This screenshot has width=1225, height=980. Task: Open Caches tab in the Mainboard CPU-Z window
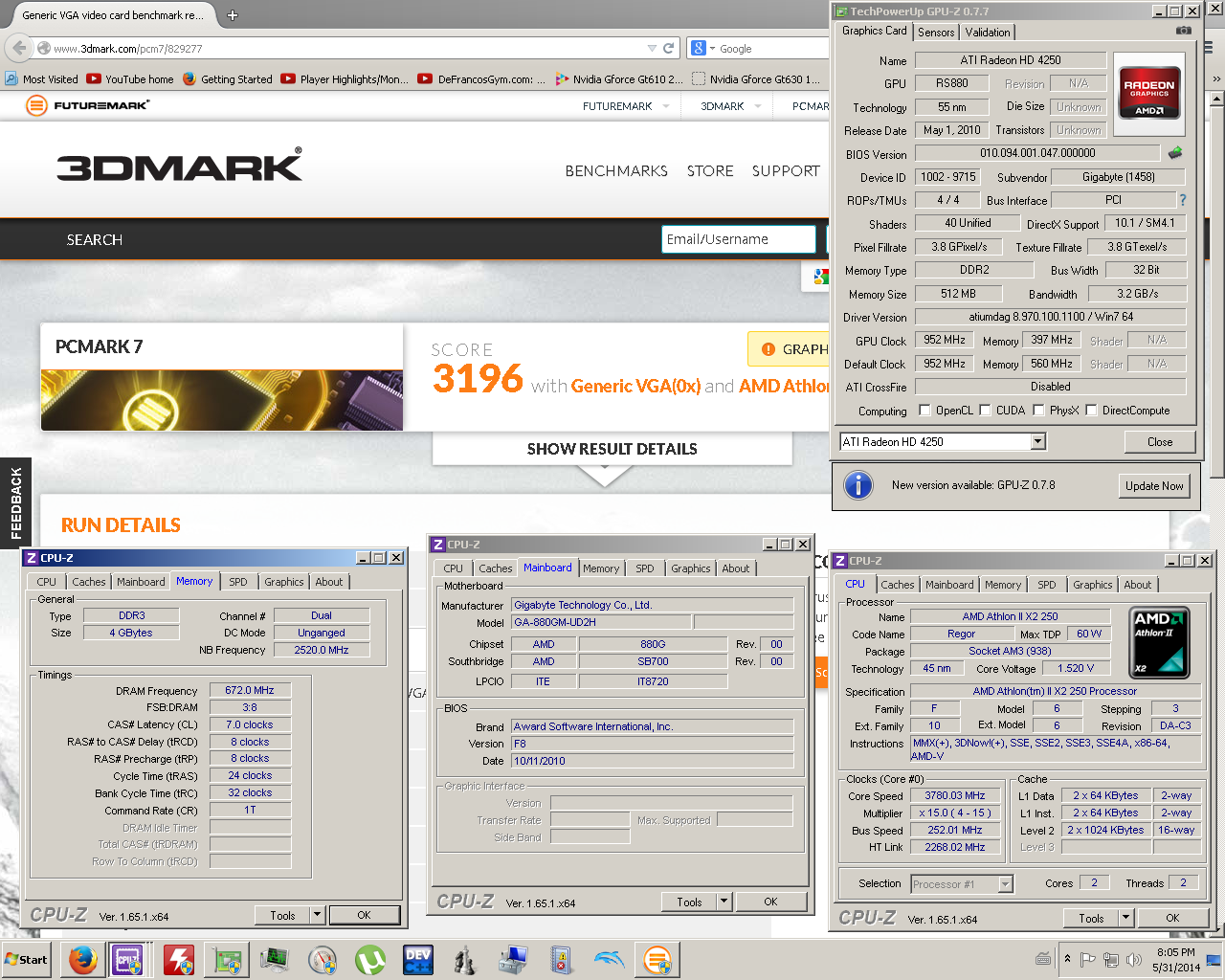[496, 568]
